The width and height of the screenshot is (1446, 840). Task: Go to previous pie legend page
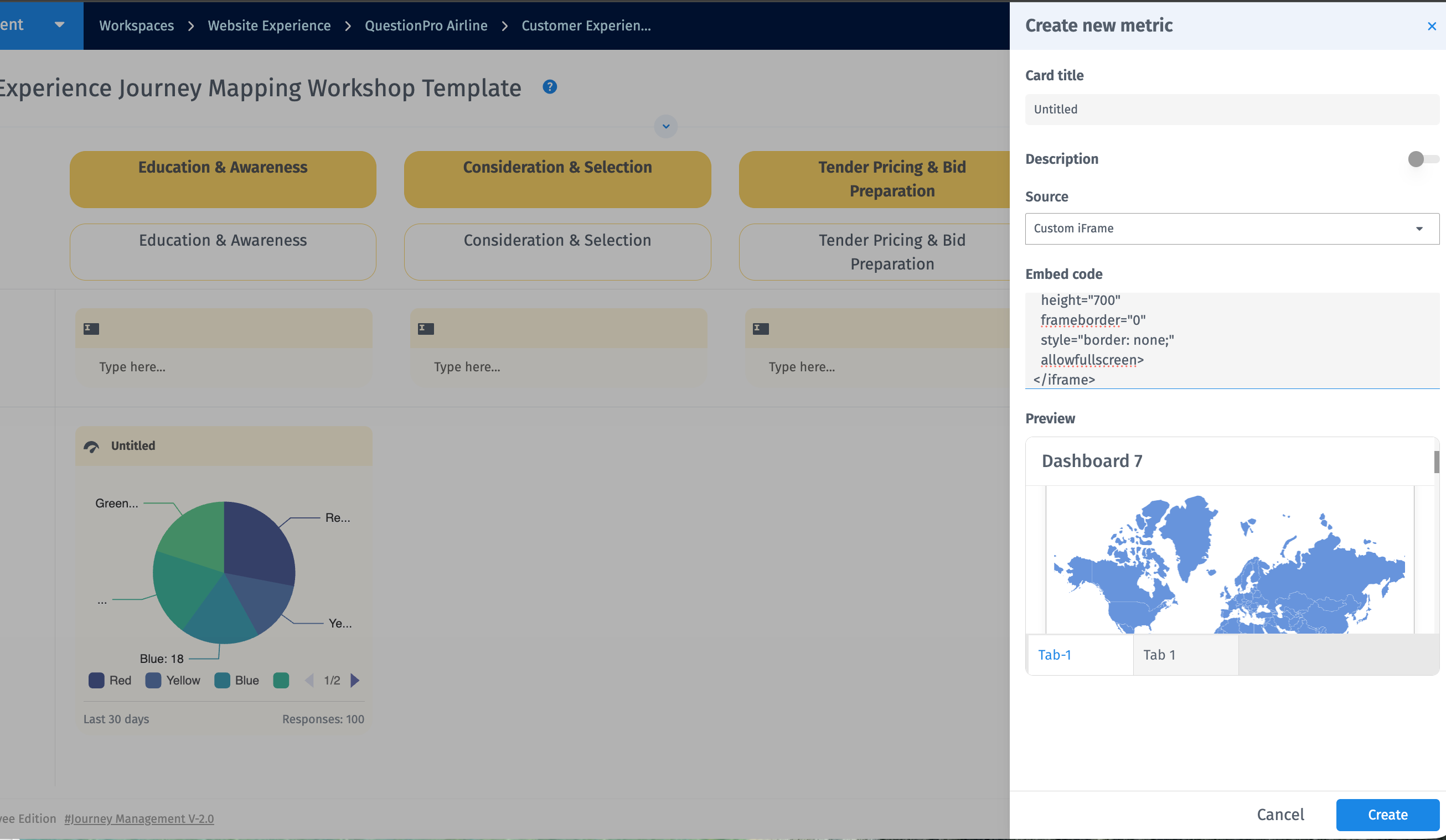(x=309, y=680)
